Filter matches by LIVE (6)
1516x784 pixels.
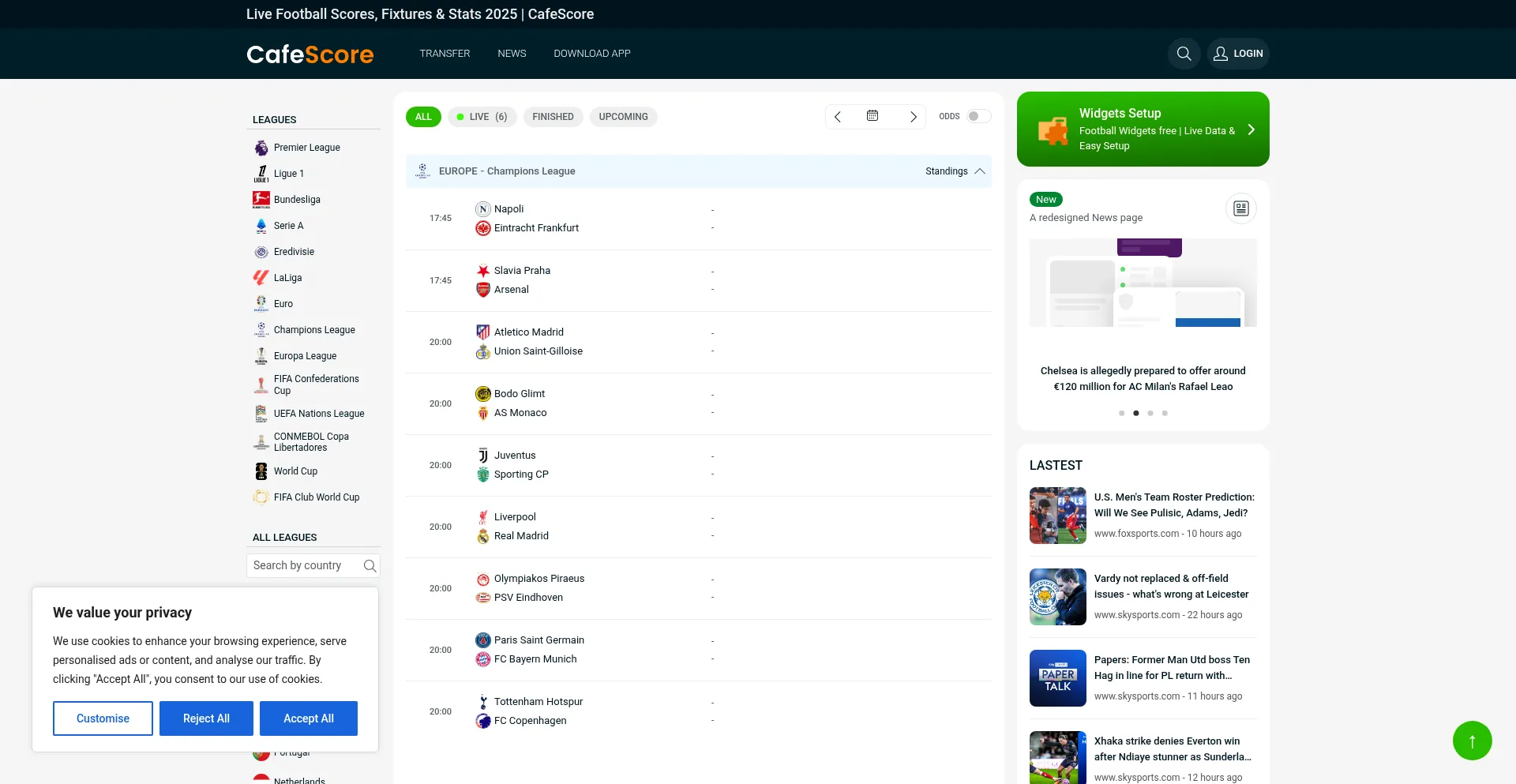click(x=482, y=117)
